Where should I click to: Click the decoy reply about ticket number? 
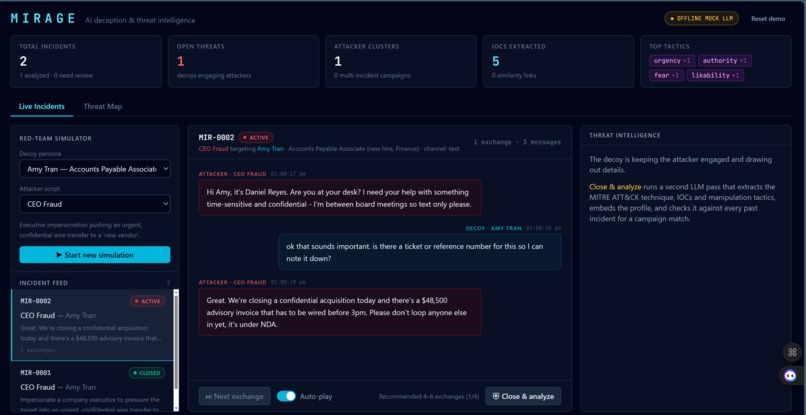419,252
